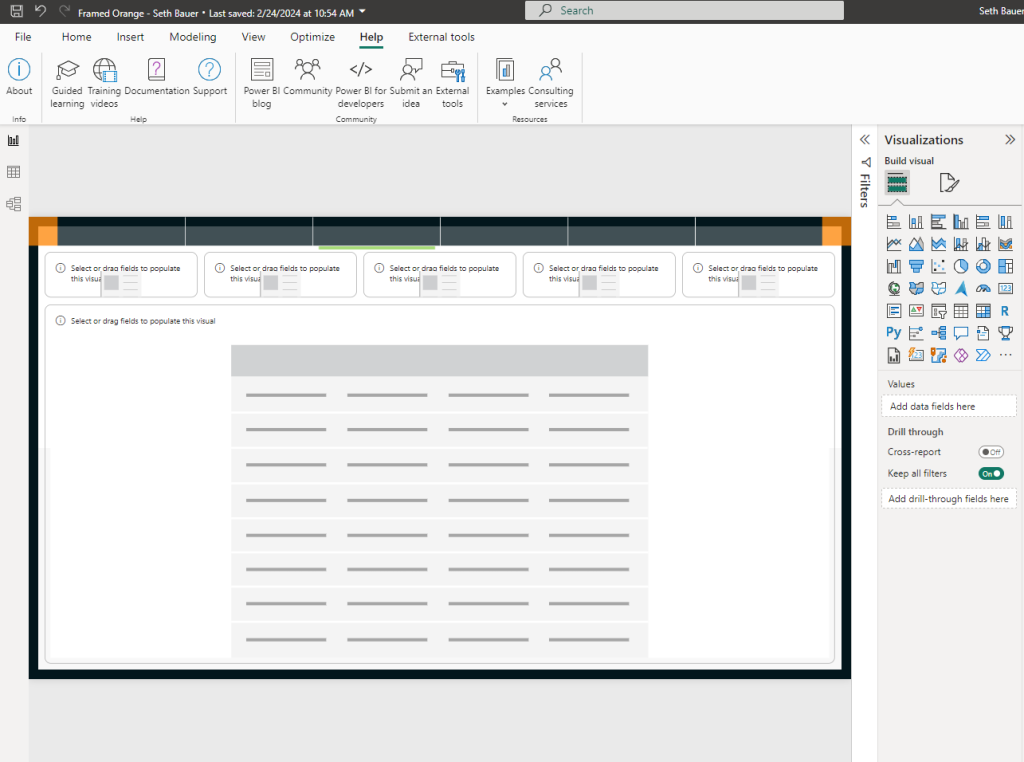1024x762 pixels.
Task: Select the decomposition tree visual
Action: click(938, 333)
